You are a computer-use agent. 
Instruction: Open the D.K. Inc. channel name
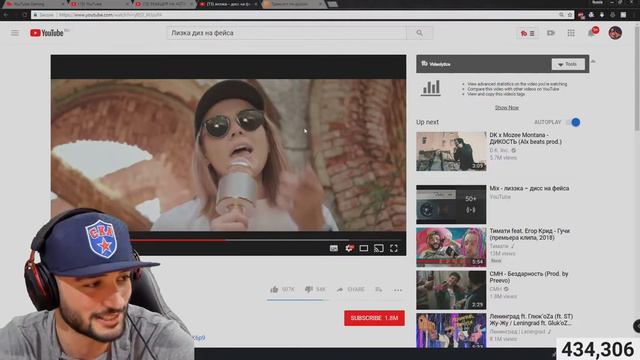499,150
